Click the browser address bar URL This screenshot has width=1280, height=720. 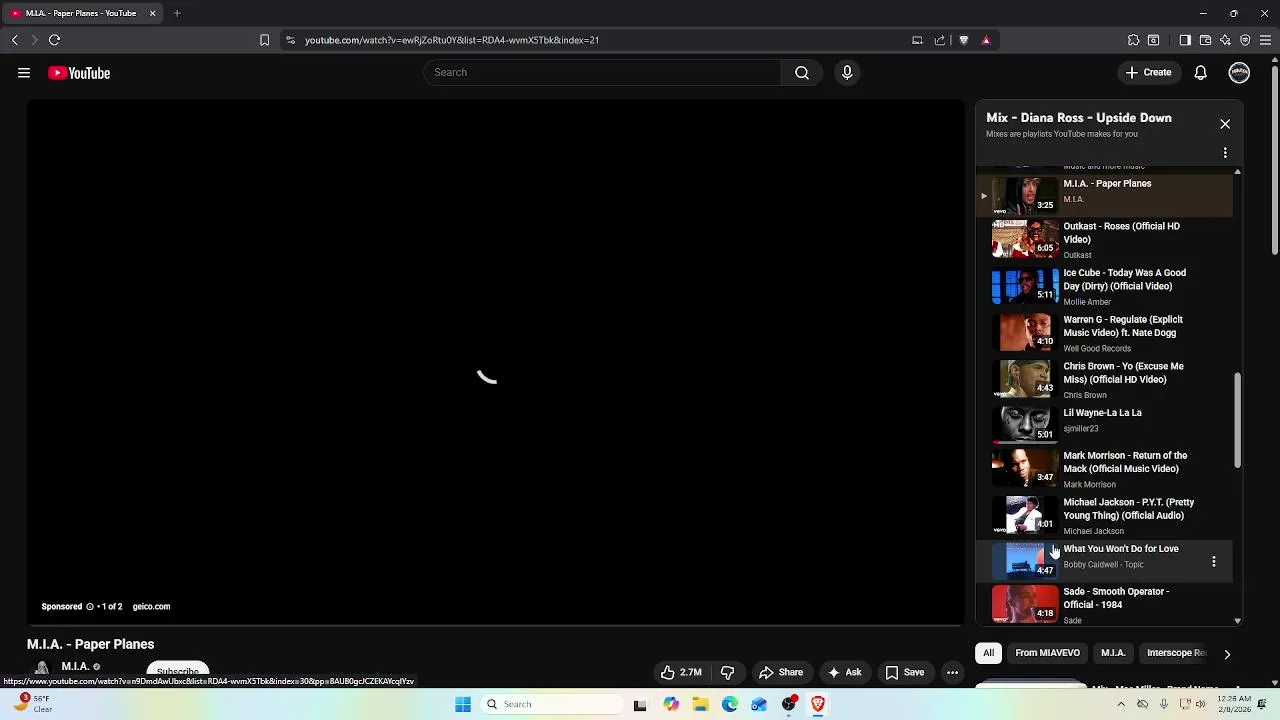452,40
